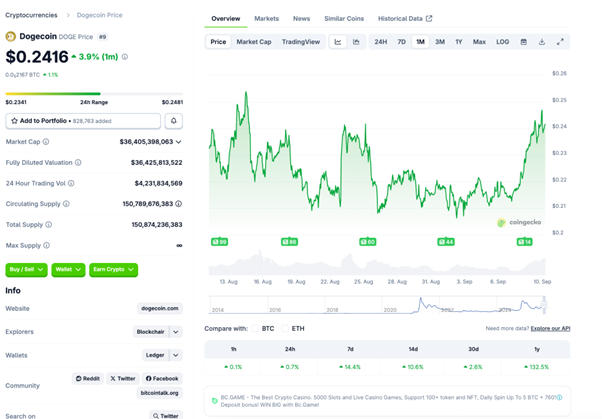602x419 pixels.
Task: Open the X Twitter community link
Action: (x=123, y=379)
